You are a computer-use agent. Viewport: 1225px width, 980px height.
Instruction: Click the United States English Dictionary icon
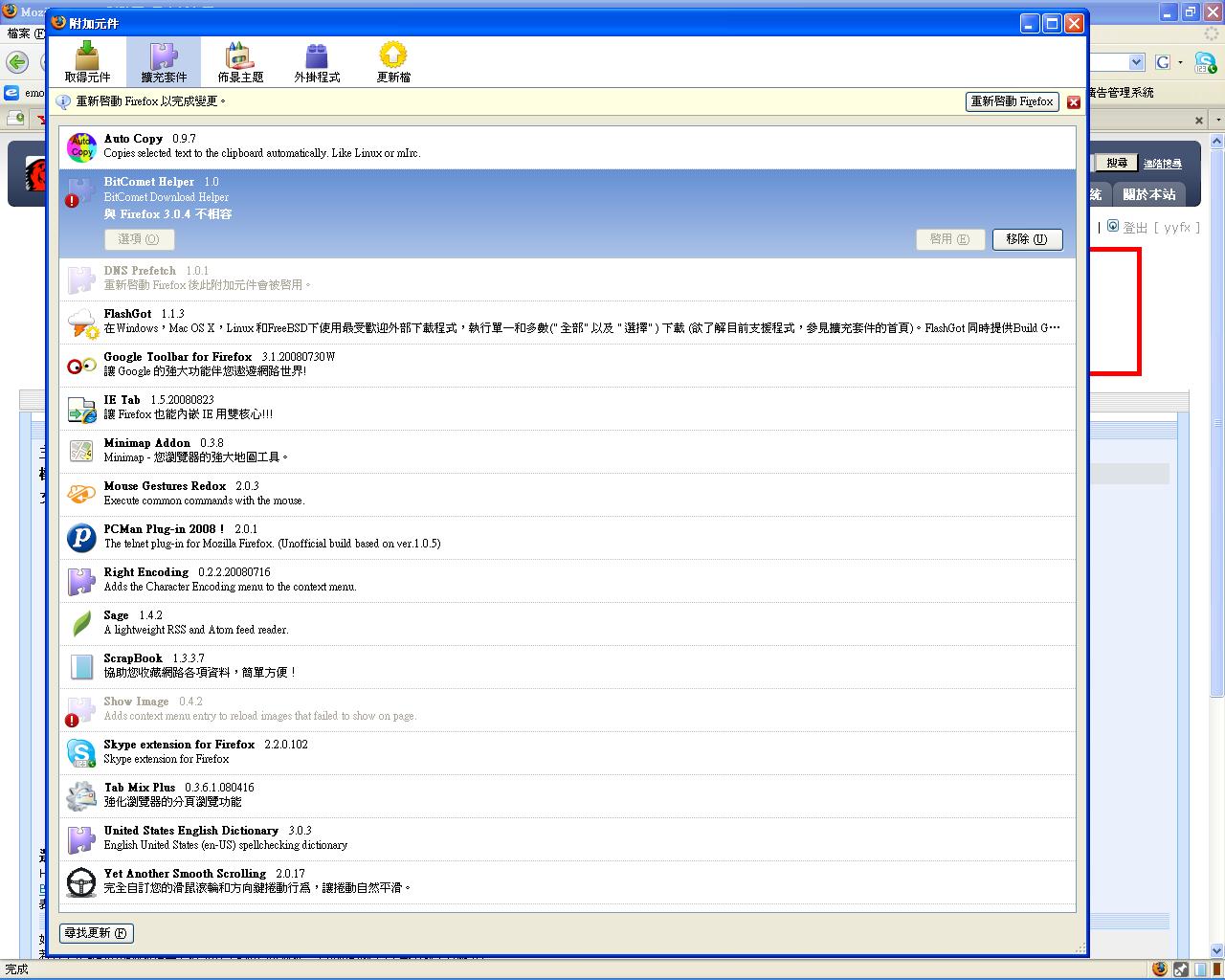[81, 838]
